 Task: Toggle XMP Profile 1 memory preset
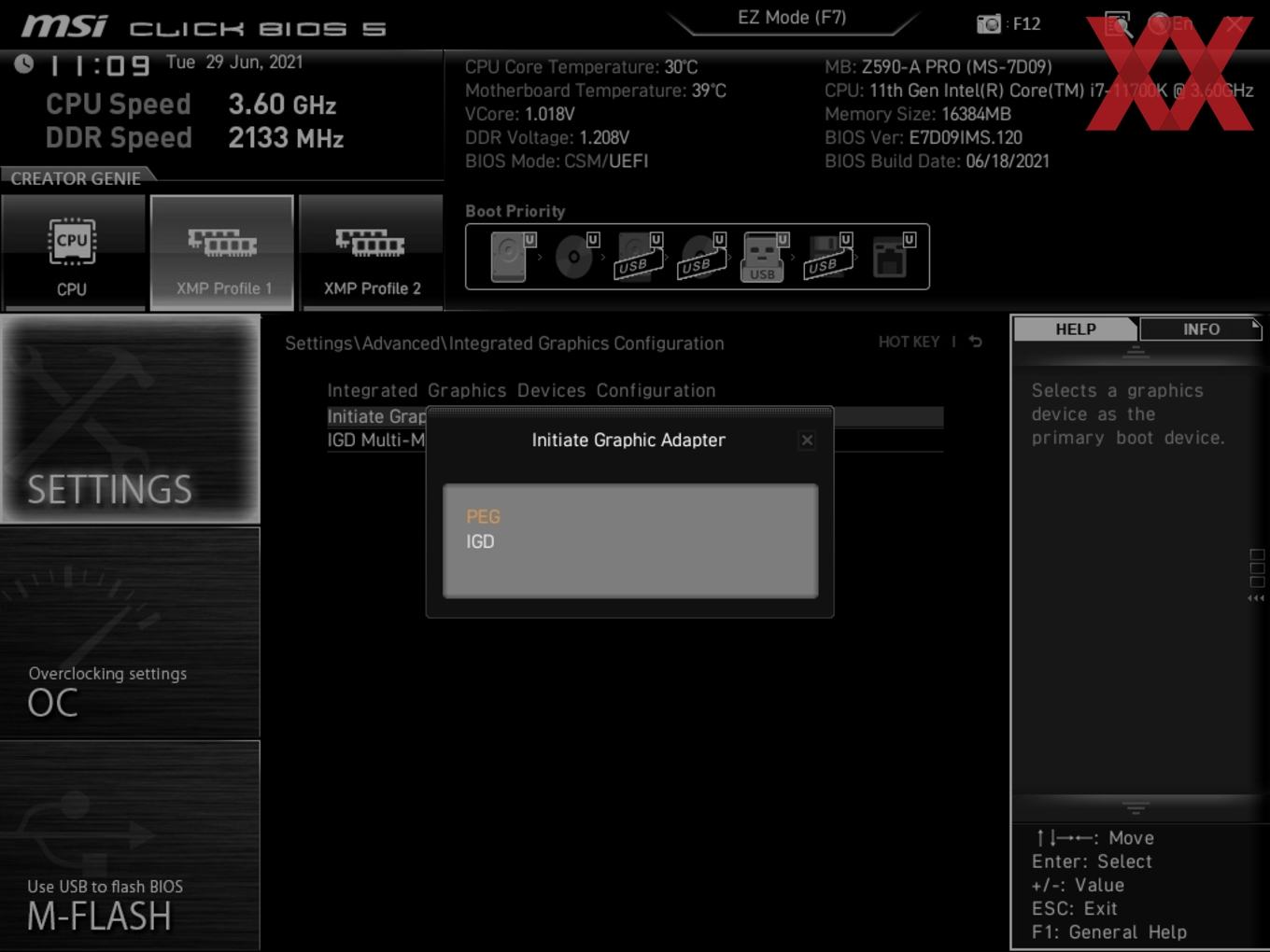(222, 252)
